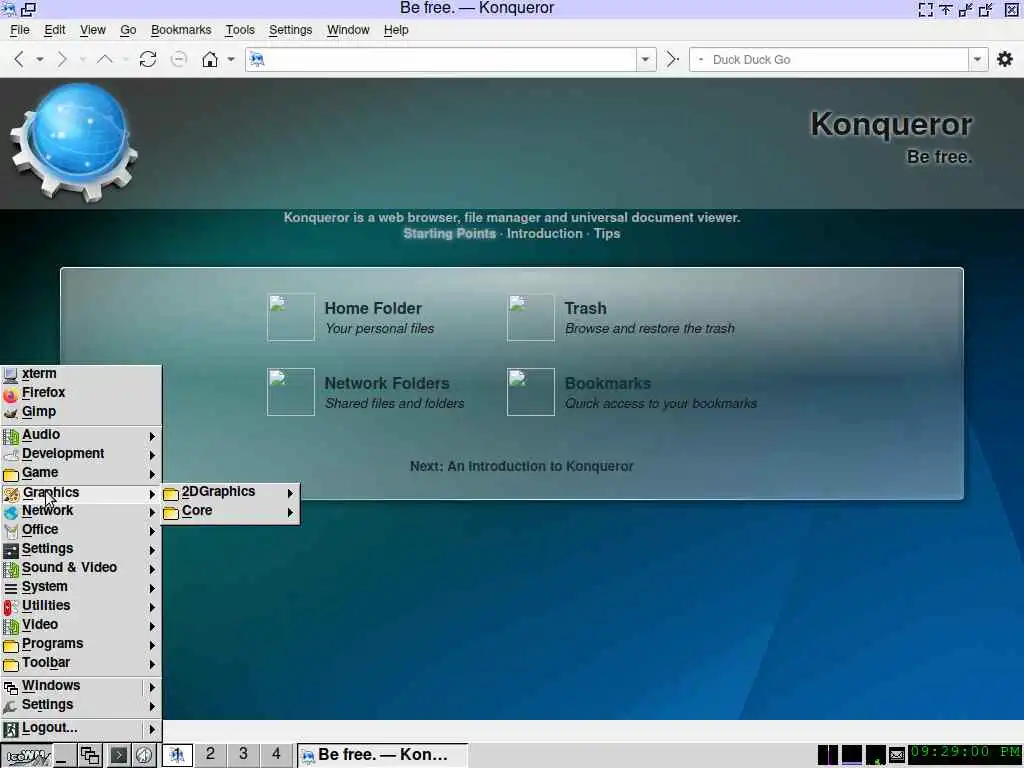Open the Bookmarks thumbnail icon

(x=531, y=392)
